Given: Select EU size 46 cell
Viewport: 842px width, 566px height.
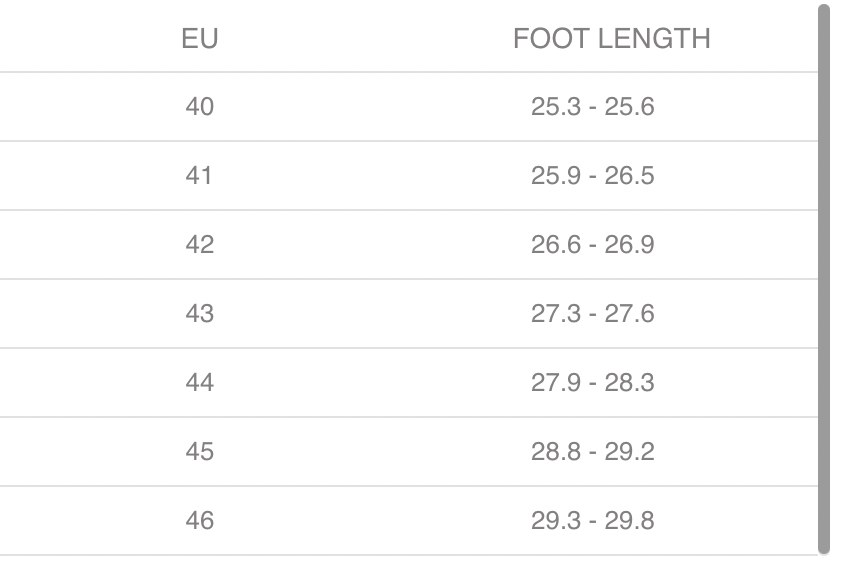Looking at the screenshot, I should 200,521.
